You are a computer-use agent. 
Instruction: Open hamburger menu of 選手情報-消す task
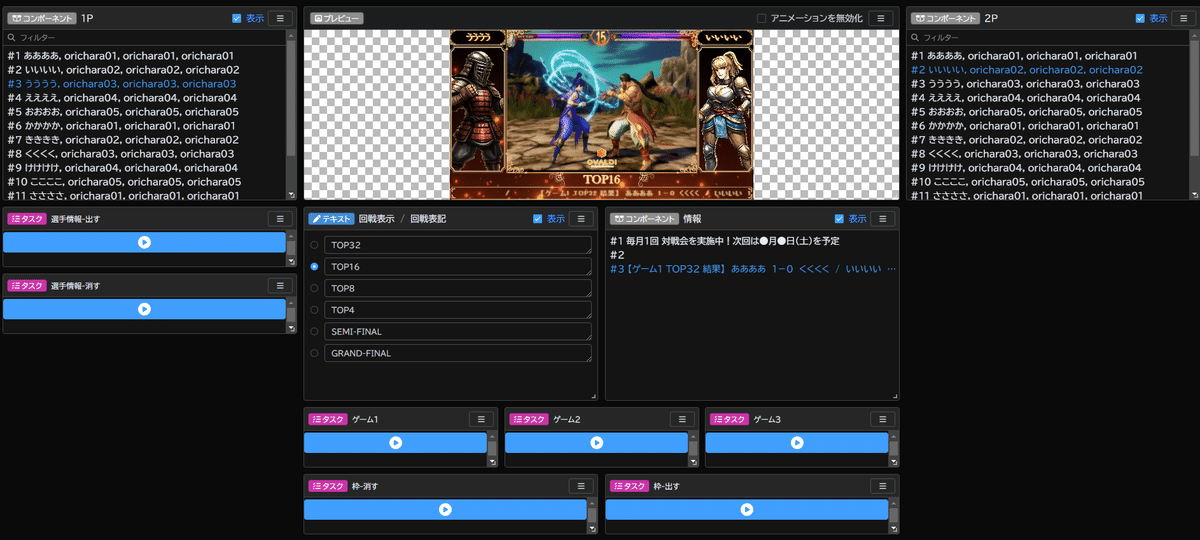(x=282, y=285)
